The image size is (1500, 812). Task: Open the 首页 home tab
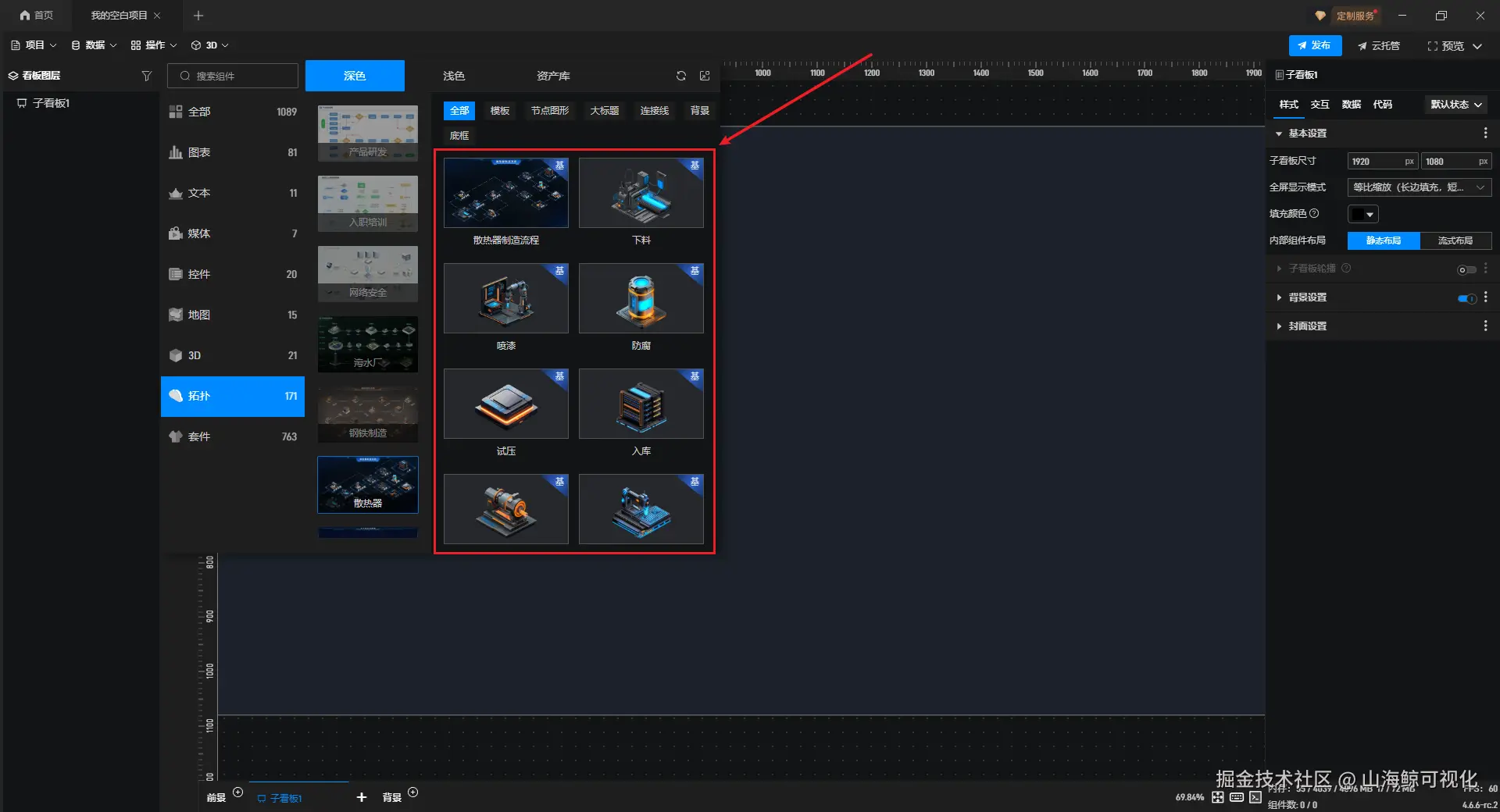coord(36,15)
